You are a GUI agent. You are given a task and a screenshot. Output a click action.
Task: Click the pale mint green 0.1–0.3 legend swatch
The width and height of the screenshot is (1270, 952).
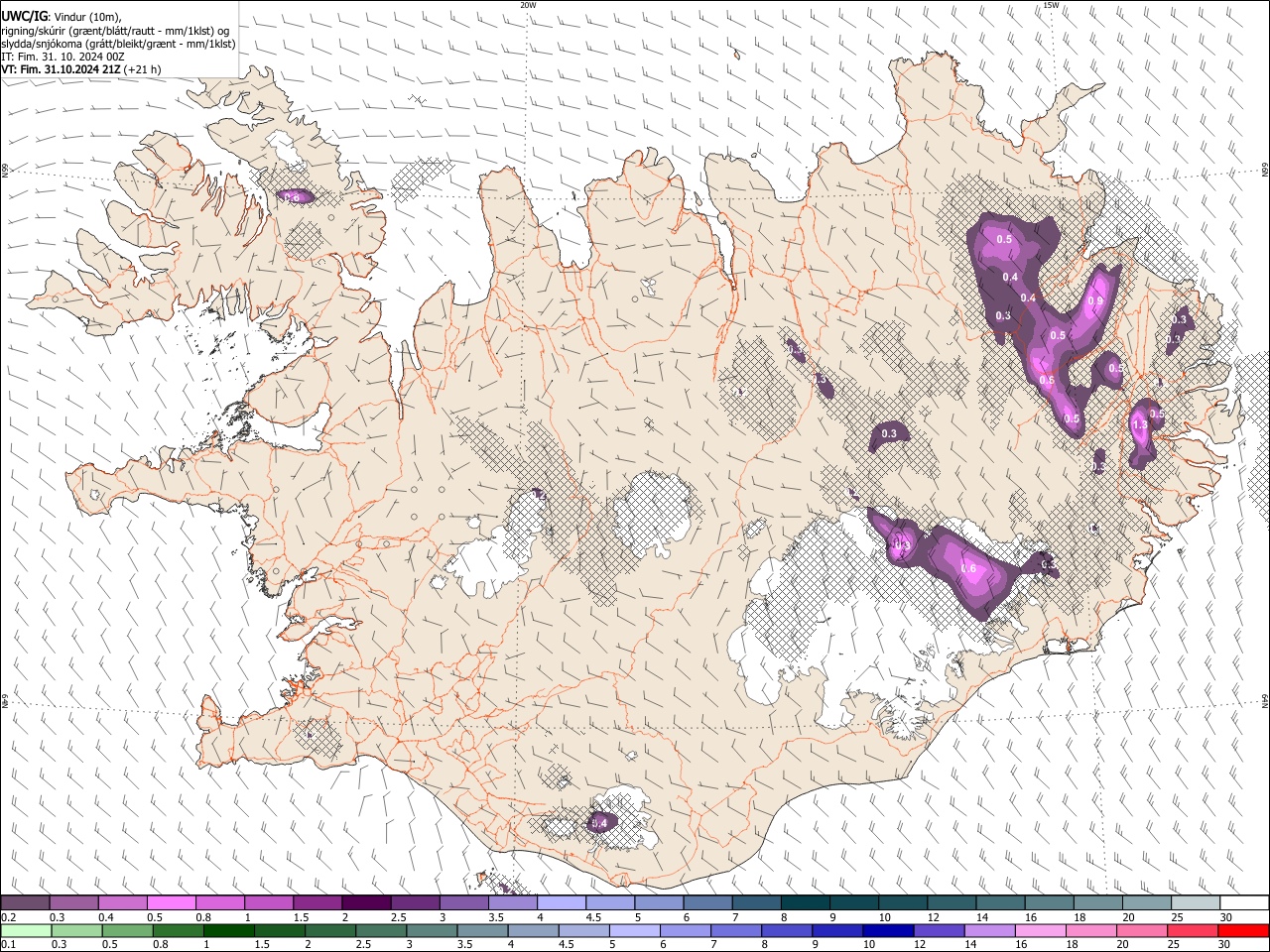(x=26, y=930)
